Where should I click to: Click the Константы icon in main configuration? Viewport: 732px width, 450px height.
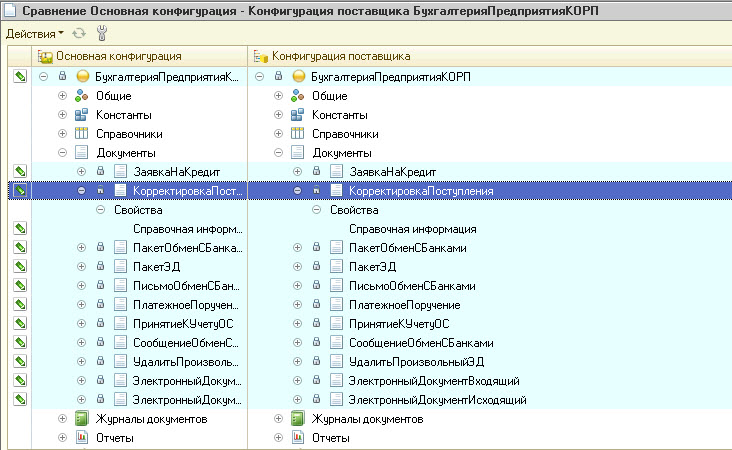(x=81, y=114)
